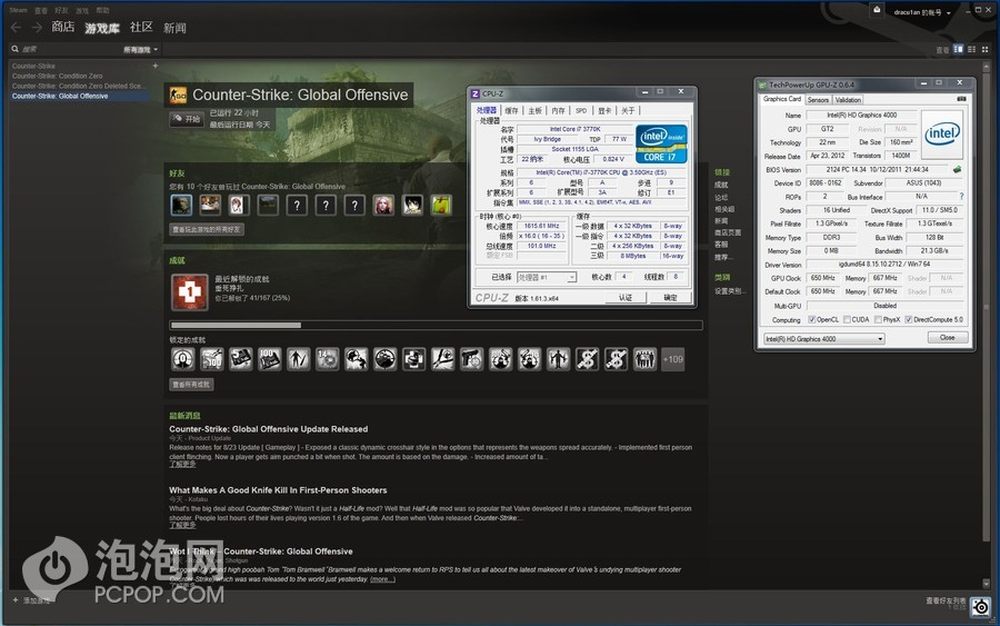The width and height of the screenshot is (1000, 626).
Task: Open the 帮助 menu in the menu bar
Action: pos(103,10)
